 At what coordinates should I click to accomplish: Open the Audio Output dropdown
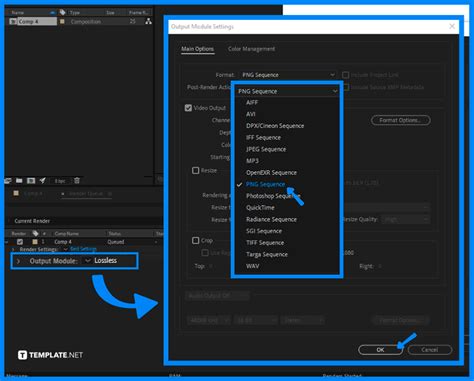click(217, 296)
